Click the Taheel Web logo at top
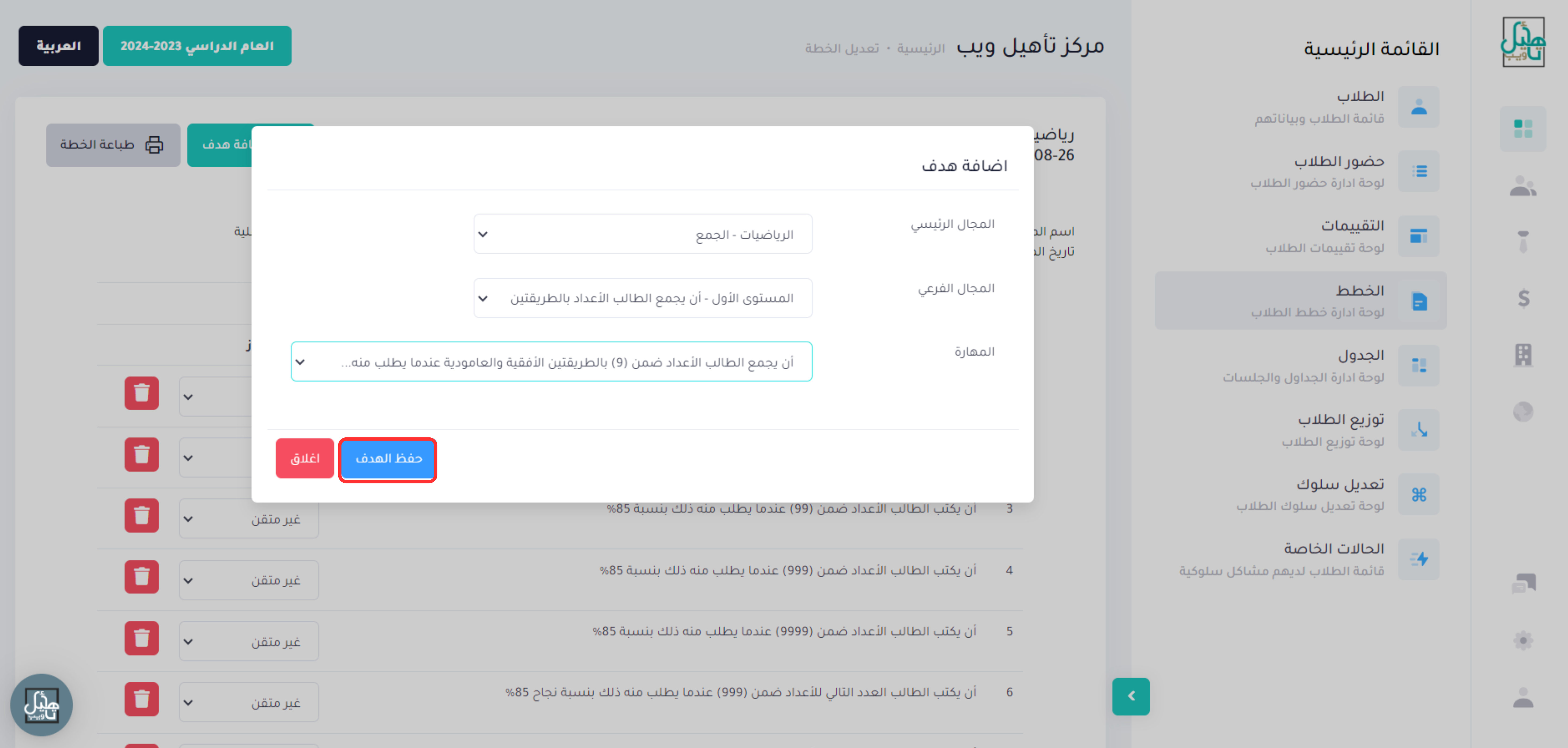 coord(1523,42)
